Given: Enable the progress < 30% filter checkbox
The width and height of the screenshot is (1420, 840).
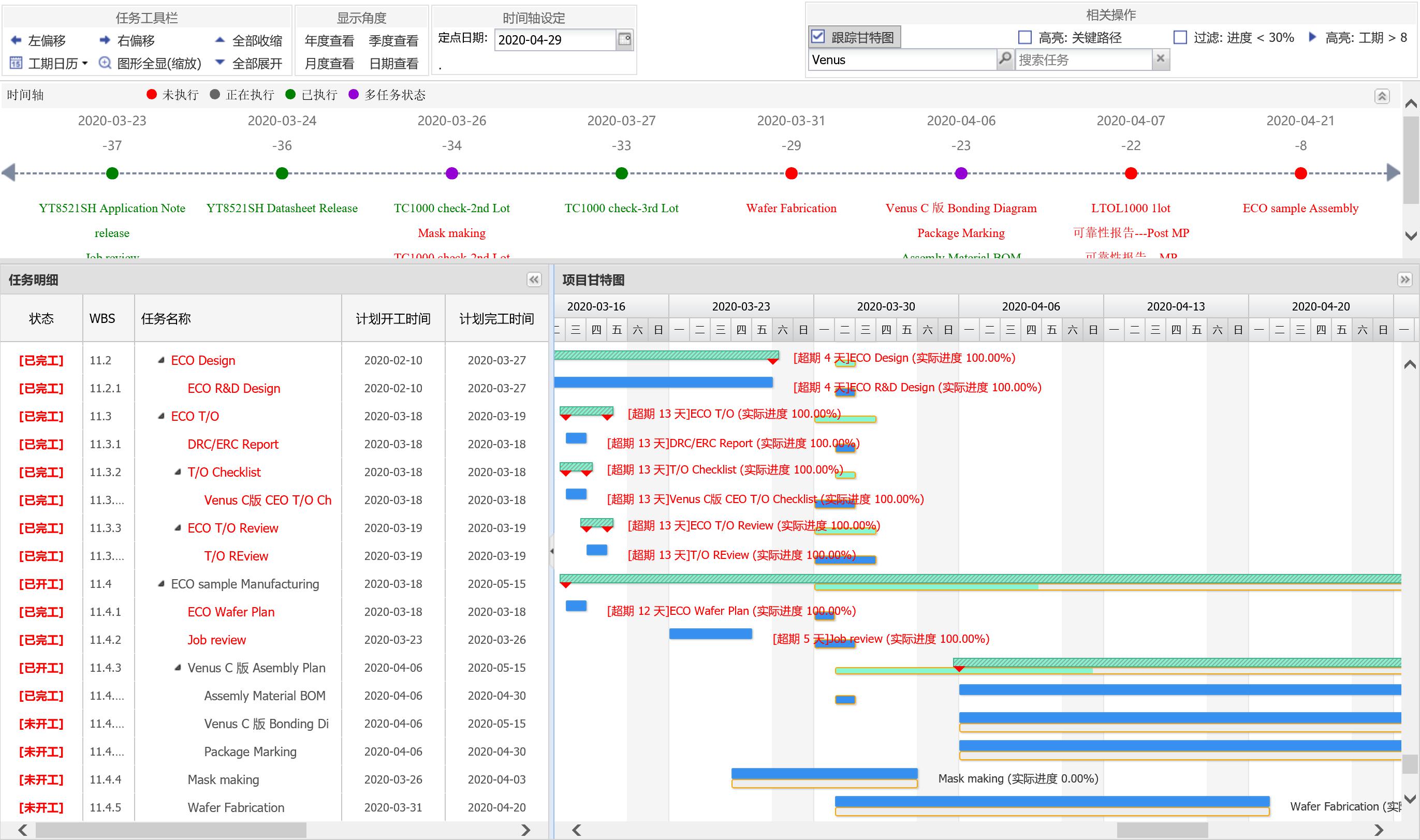Looking at the screenshot, I should [x=1180, y=38].
